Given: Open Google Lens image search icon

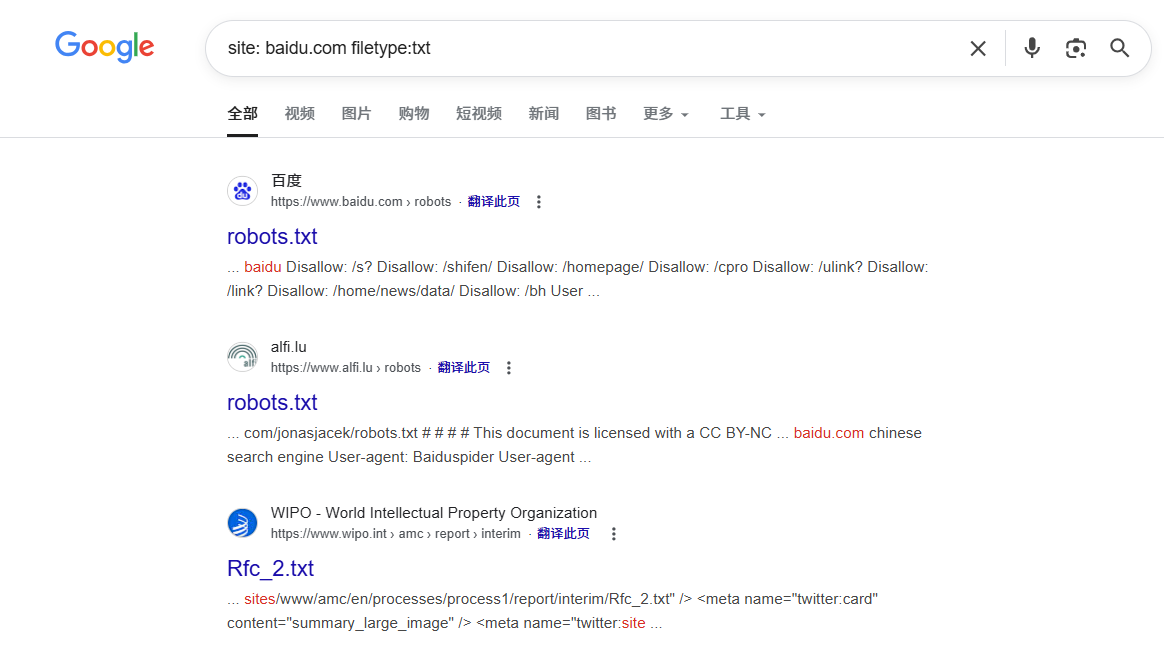Looking at the screenshot, I should click(x=1076, y=48).
